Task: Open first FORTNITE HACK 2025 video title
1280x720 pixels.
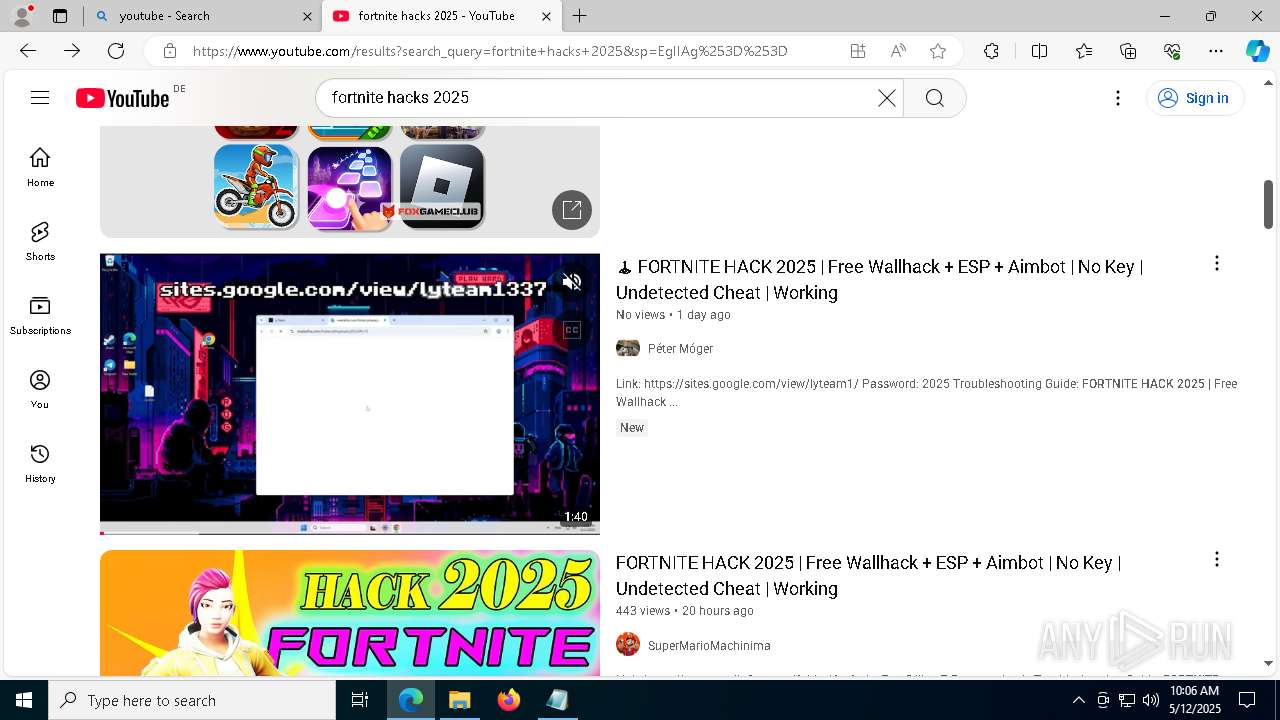Action: click(879, 280)
